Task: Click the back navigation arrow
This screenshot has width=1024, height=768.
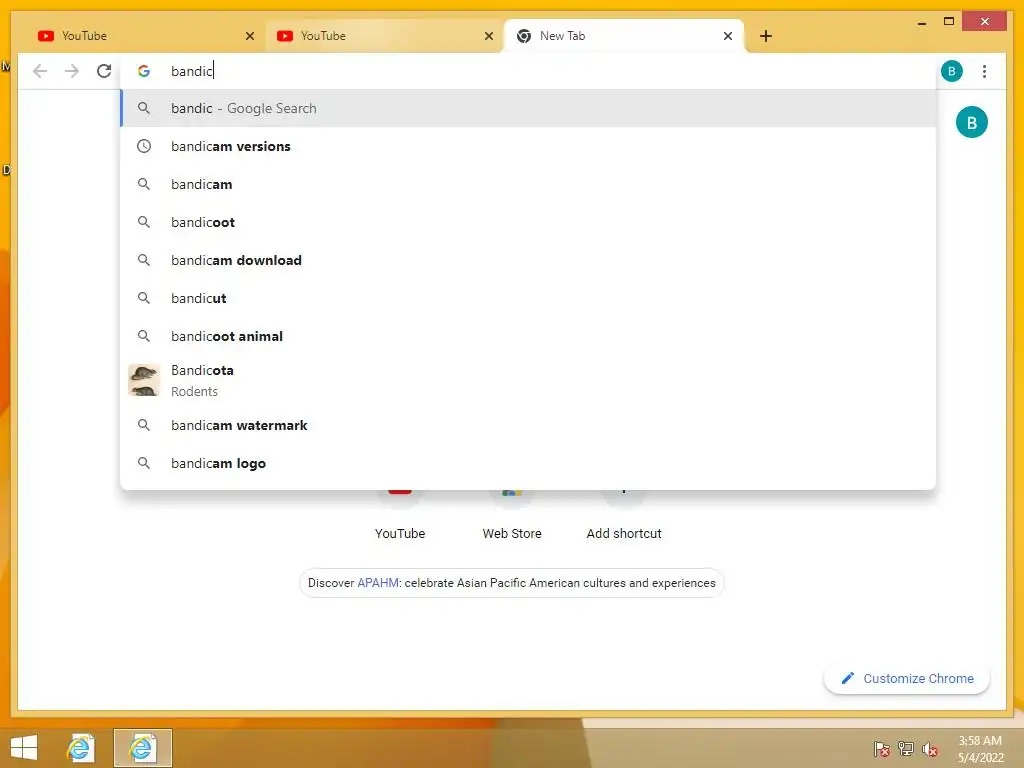Action: [x=40, y=71]
